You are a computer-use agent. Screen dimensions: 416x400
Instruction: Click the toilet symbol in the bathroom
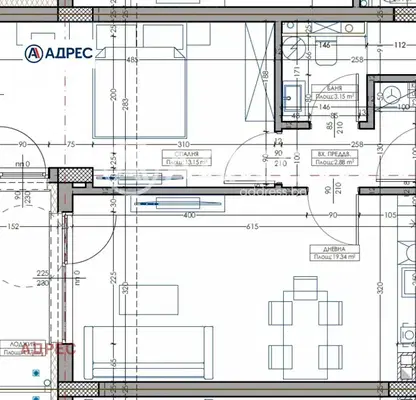(326, 51)
